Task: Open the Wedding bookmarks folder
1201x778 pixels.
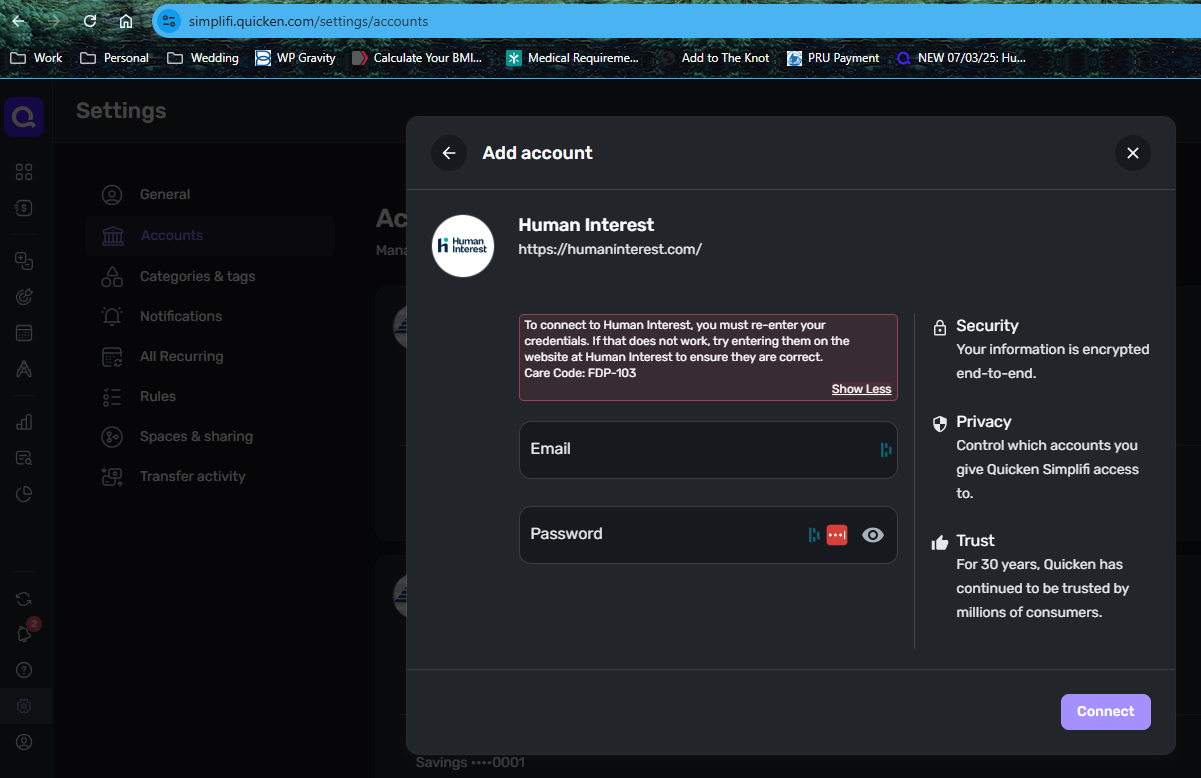Action: click(202, 58)
